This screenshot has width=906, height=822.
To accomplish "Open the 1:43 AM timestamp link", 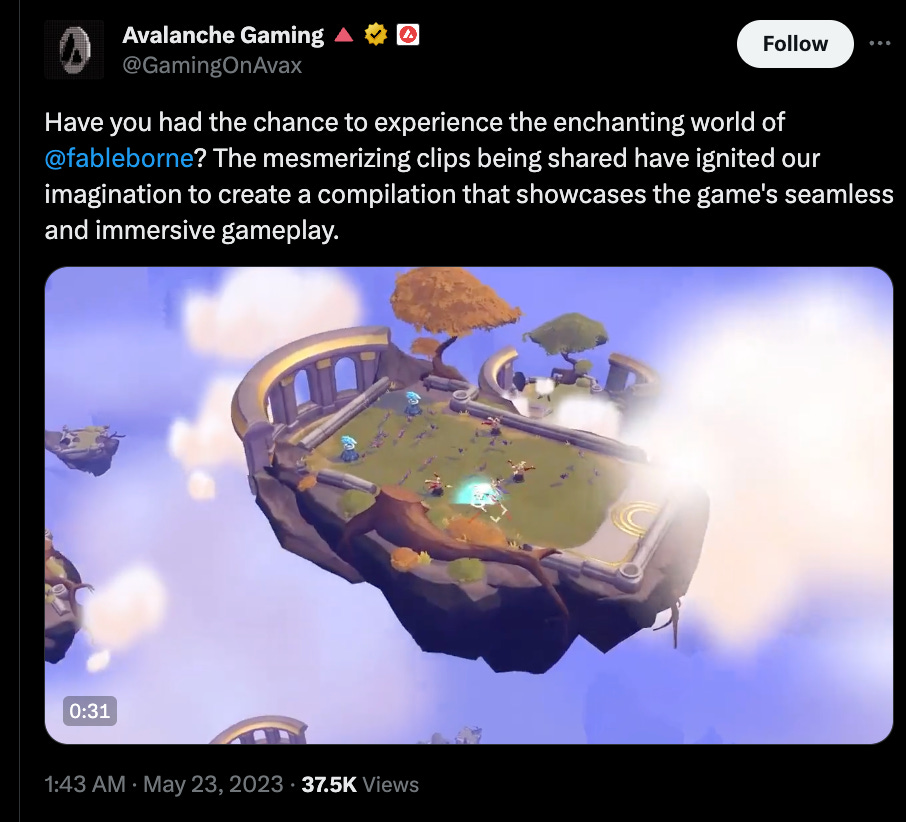I will point(85,784).
